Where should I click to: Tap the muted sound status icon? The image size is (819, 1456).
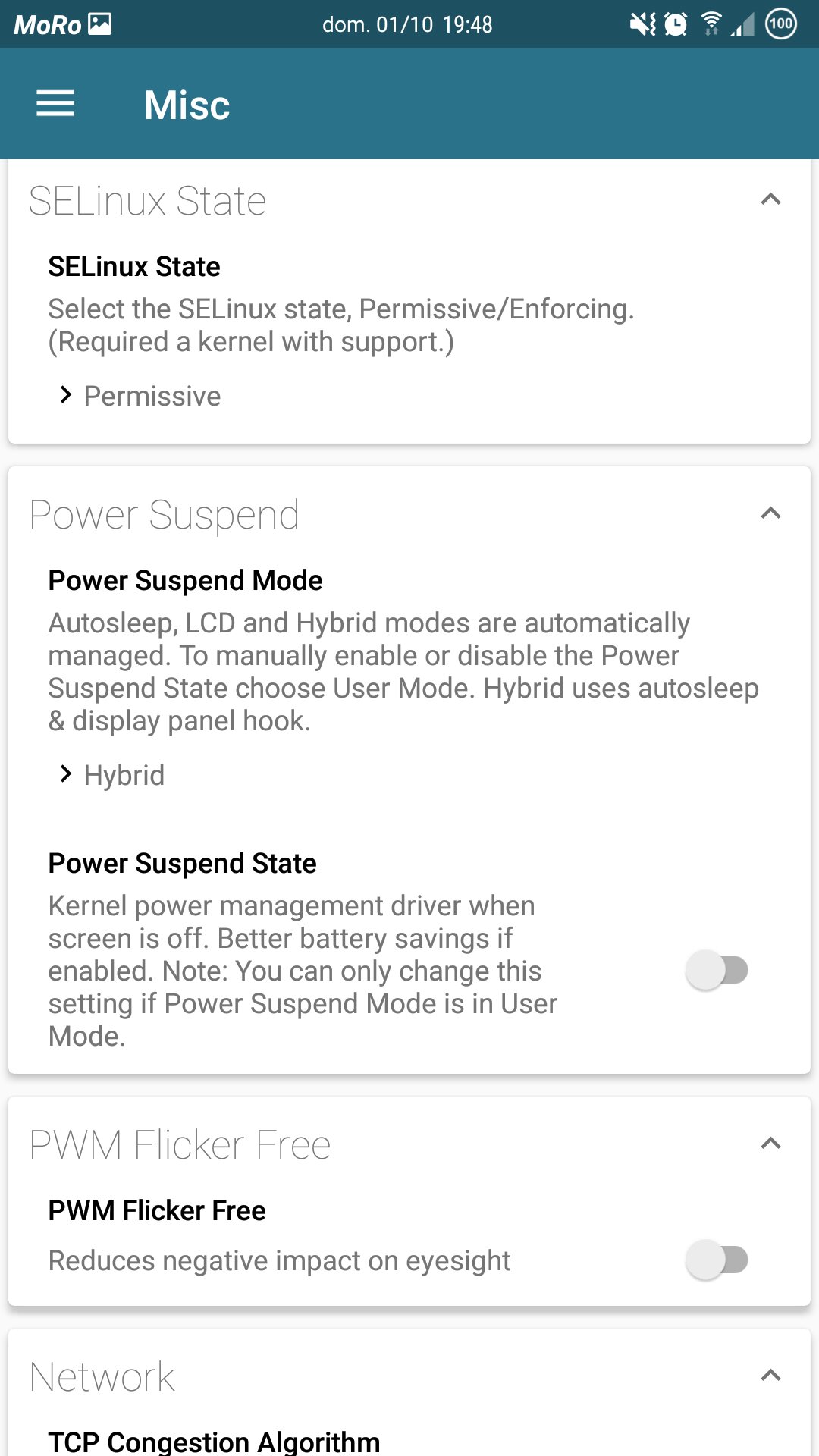[x=643, y=24]
